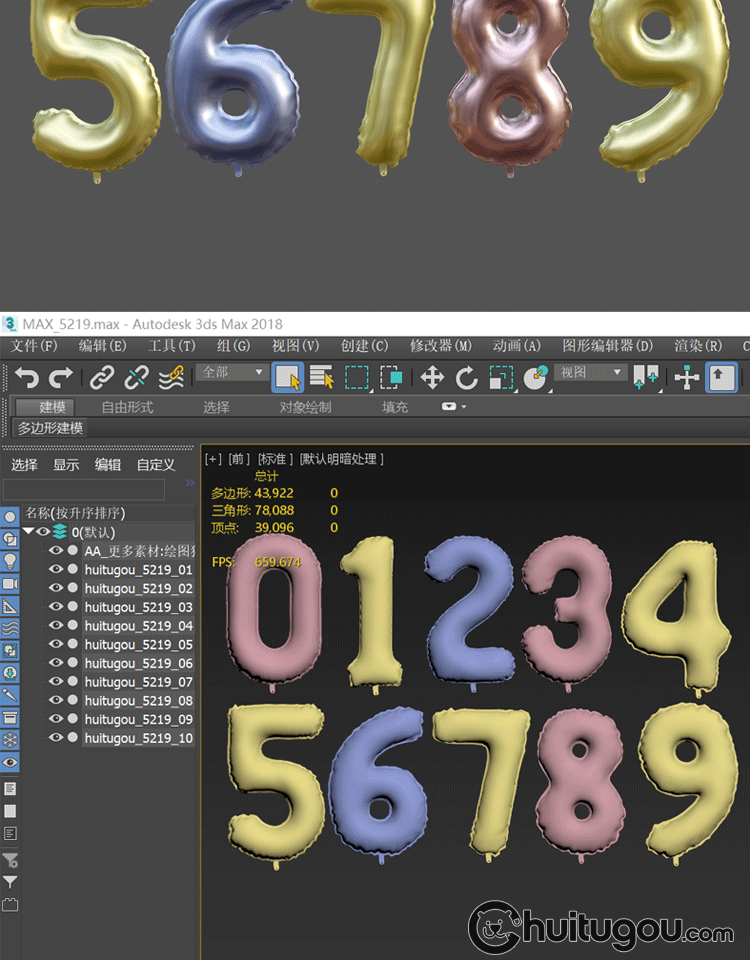
Task: Collapse the 0(默认) layer tree
Action: pyautogui.click(x=29, y=532)
